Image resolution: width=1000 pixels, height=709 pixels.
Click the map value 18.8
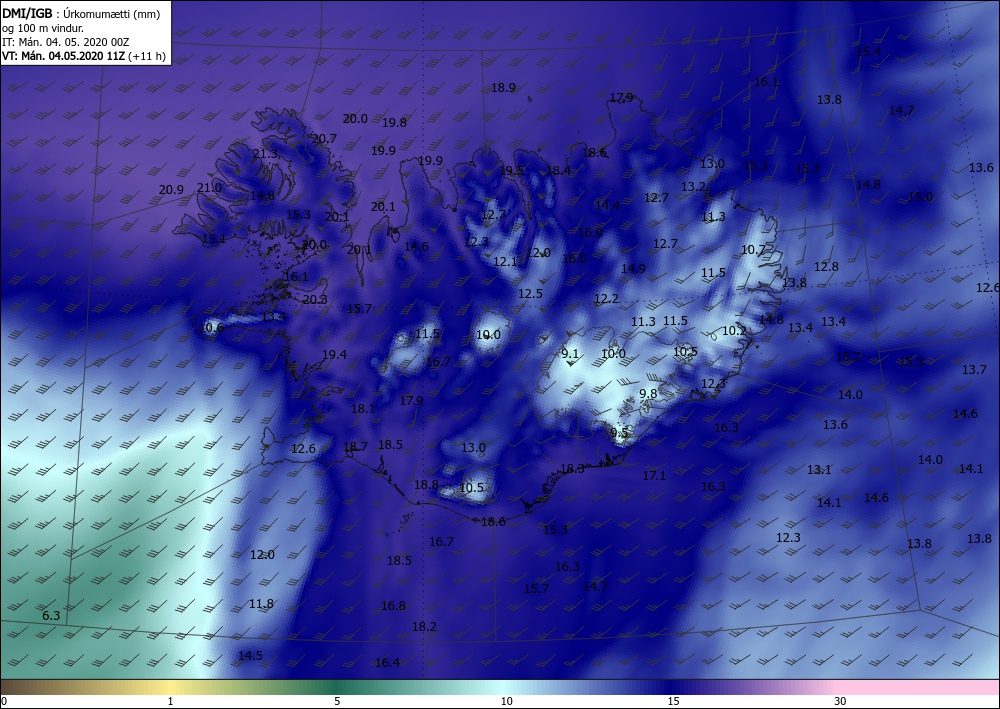pyautogui.click(x=426, y=485)
